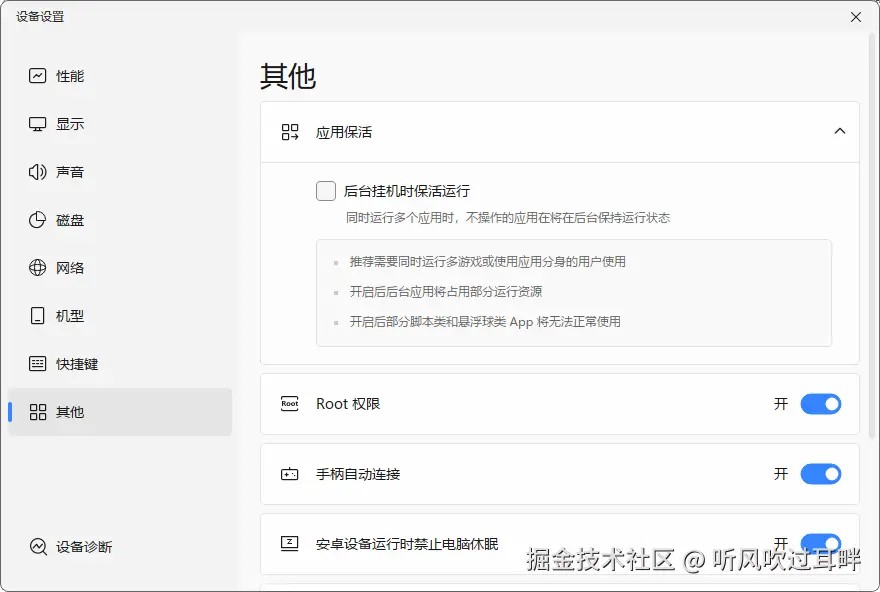Open the 设备诊断 link
Image resolution: width=880 pixels, height=592 pixels.
point(84,547)
